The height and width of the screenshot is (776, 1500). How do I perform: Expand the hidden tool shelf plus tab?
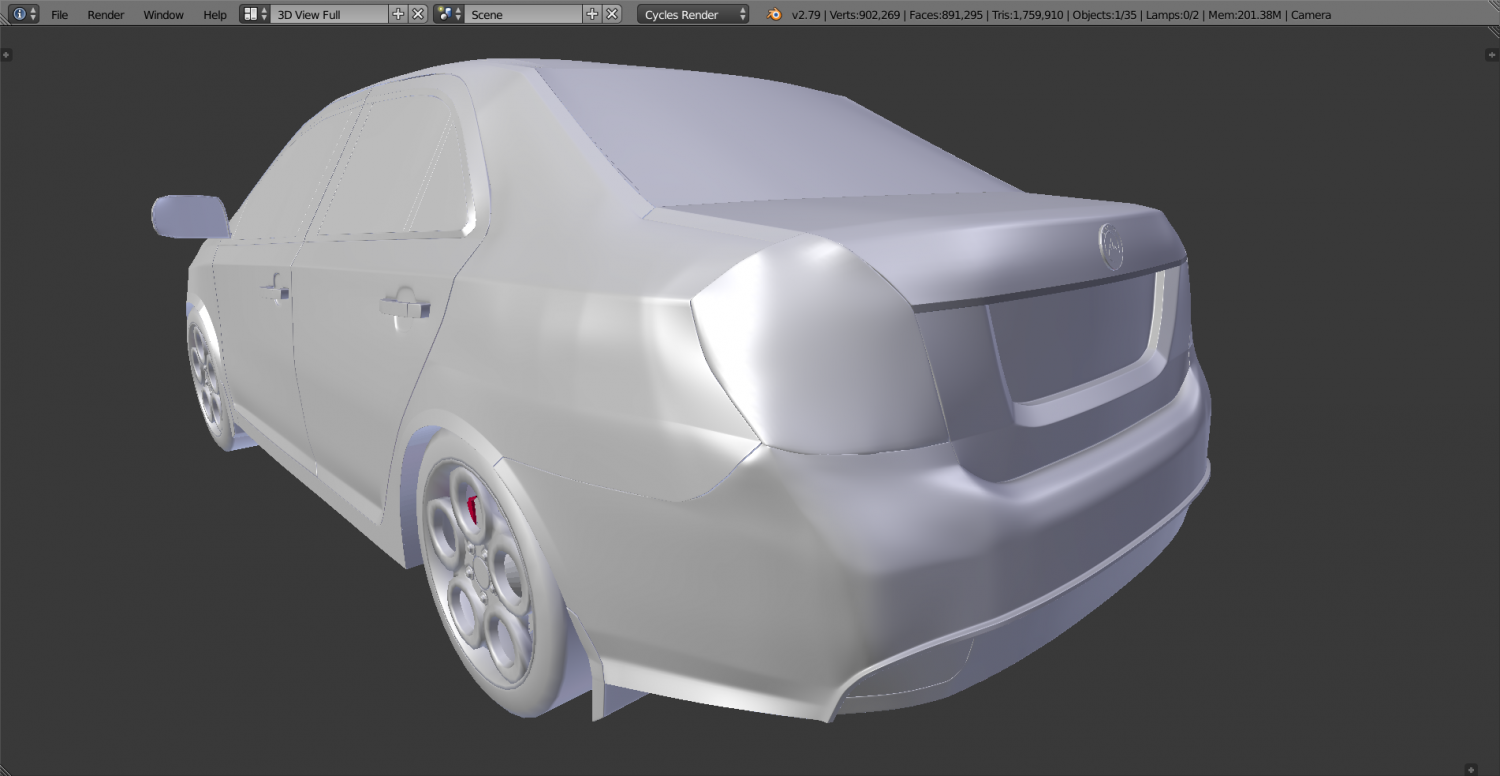pyautogui.click(x=5, y=54)
